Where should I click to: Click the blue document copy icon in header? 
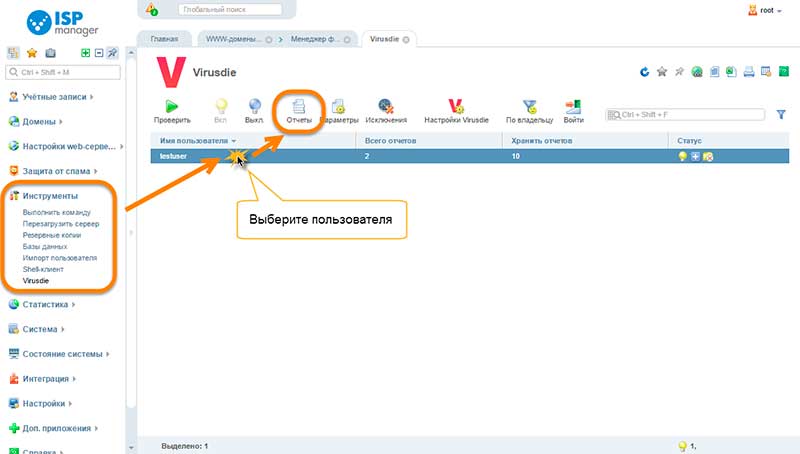click(x=714, y=72)
